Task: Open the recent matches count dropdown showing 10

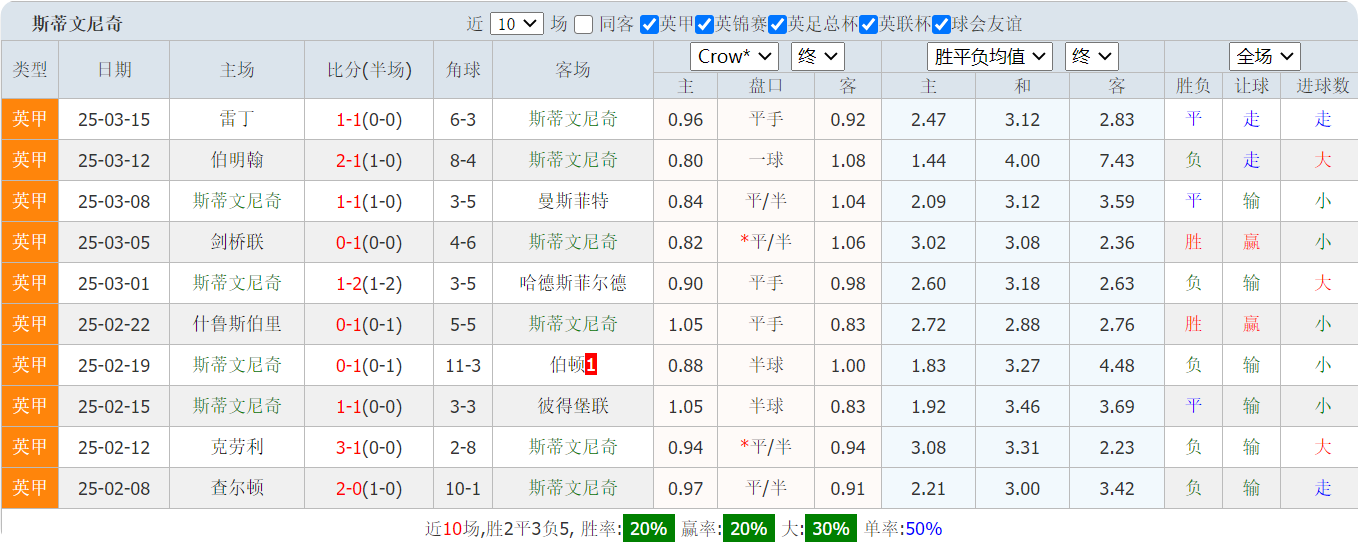Action: tap(517, 24)
